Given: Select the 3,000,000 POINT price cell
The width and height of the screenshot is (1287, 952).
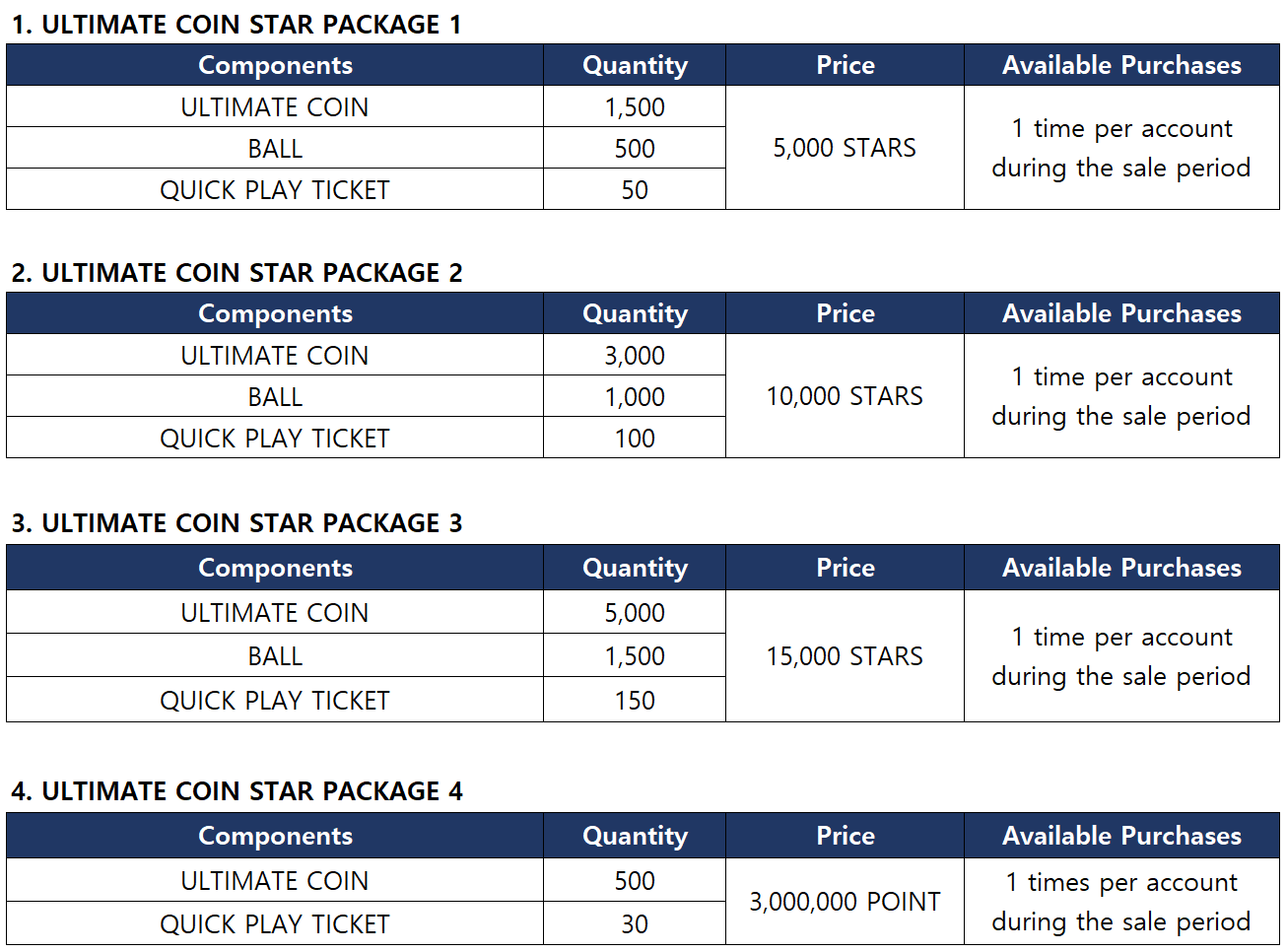Looking at the screenshot, I should coord(845,902).
